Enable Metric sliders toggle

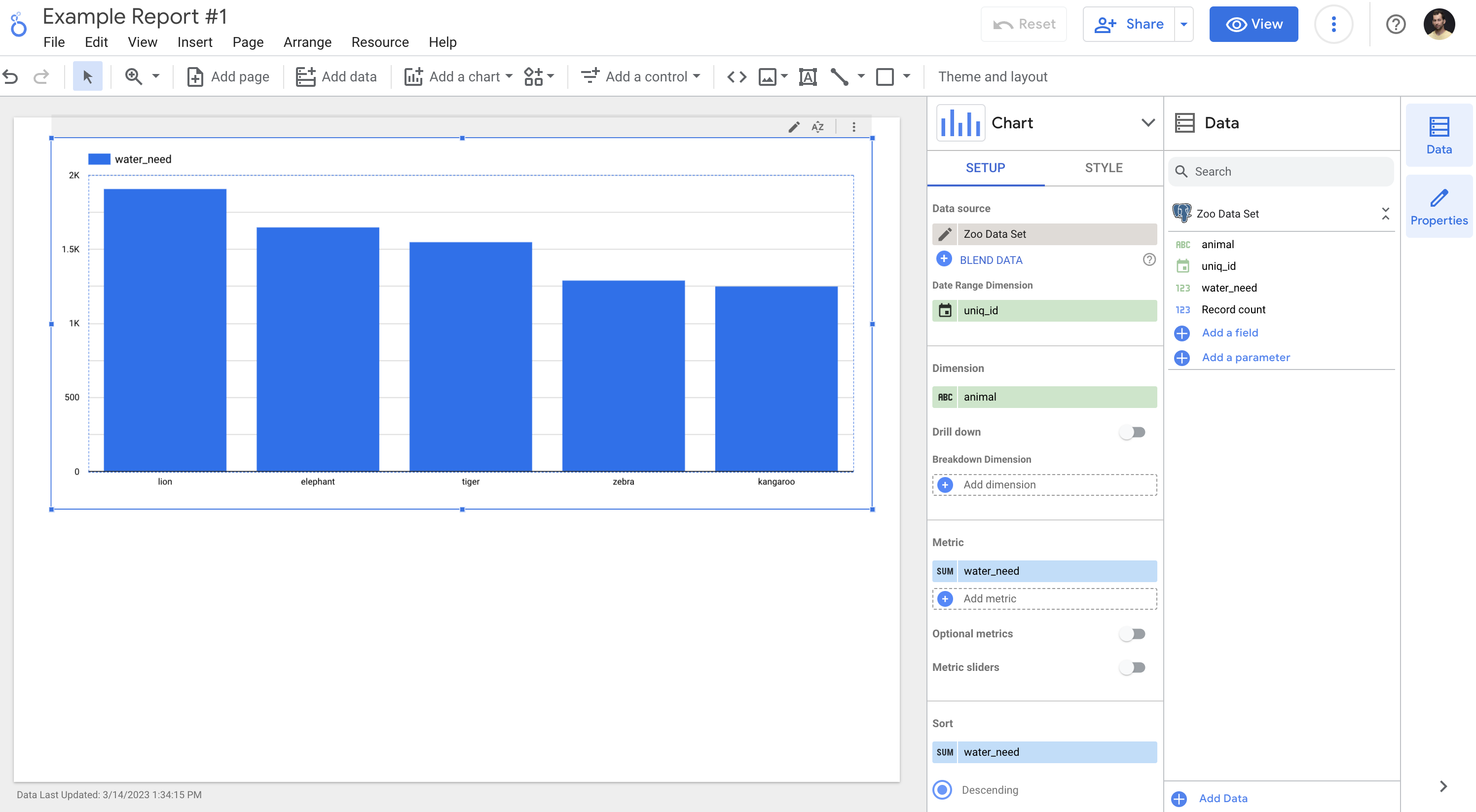pyautogui.click(x=1132, y=667)
